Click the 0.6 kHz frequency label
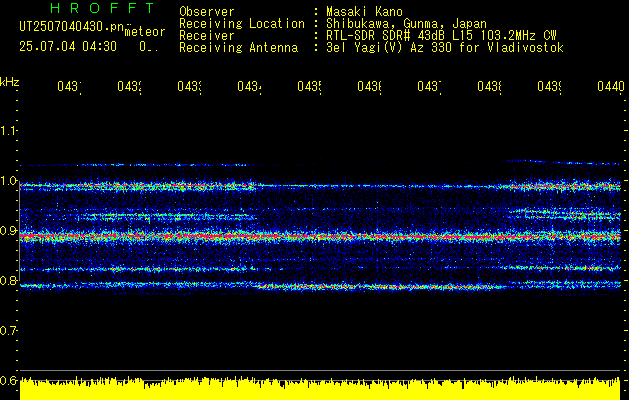The height and width of the screenshot is (400, 629). pos(8,380)
